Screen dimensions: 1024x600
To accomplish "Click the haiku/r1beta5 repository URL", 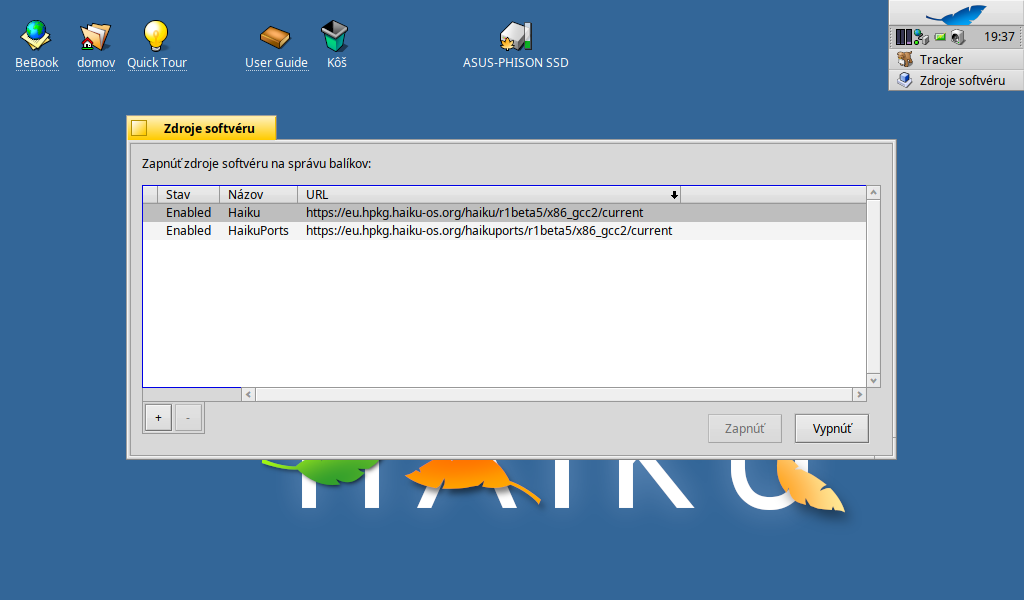I will (474, 213).
